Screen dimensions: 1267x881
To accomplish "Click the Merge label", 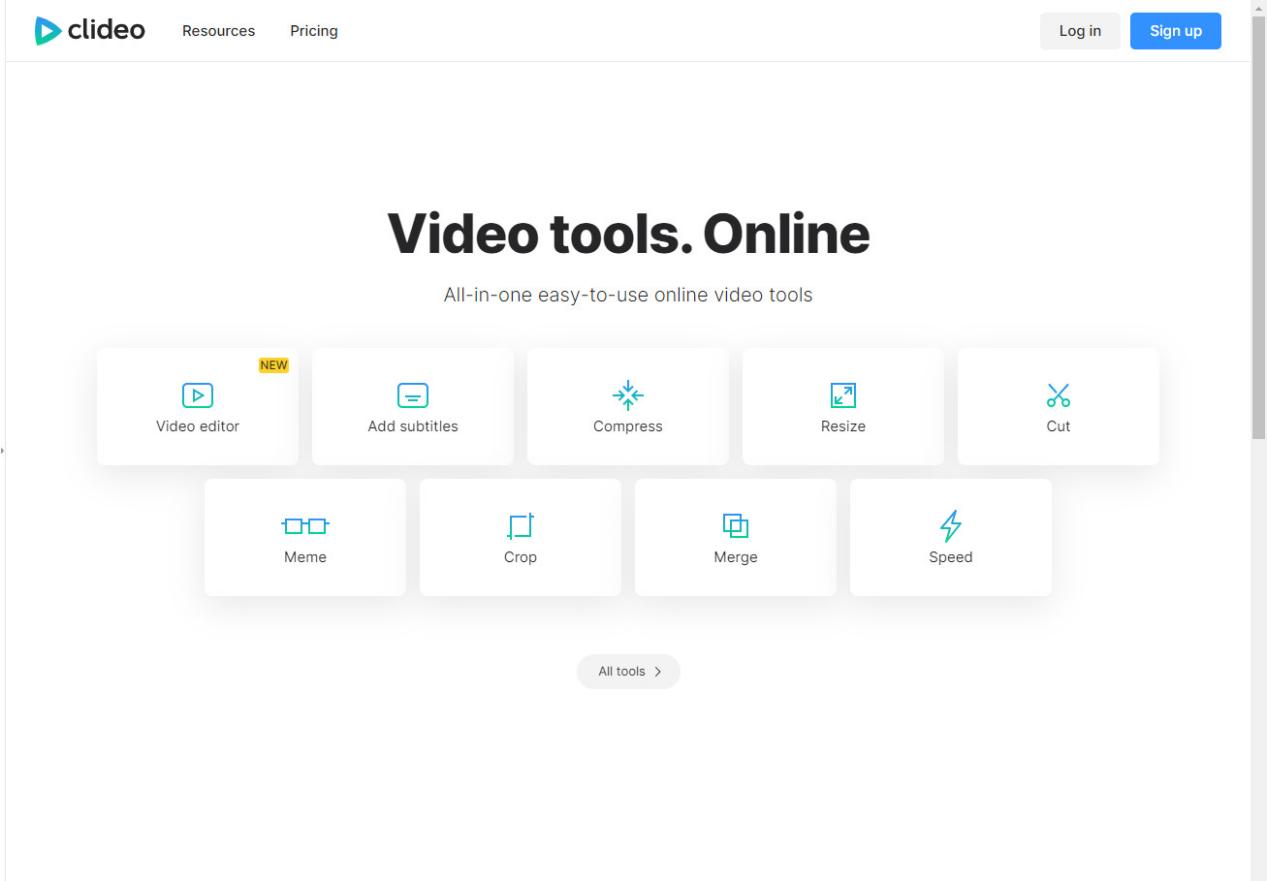I will click(736, 558).
